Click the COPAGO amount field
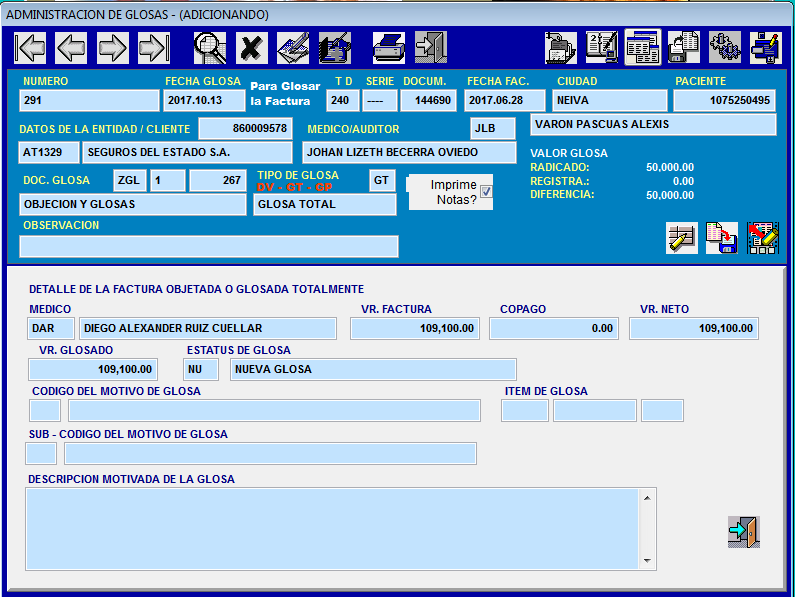 pyautogui.click(x=554, y=329)
